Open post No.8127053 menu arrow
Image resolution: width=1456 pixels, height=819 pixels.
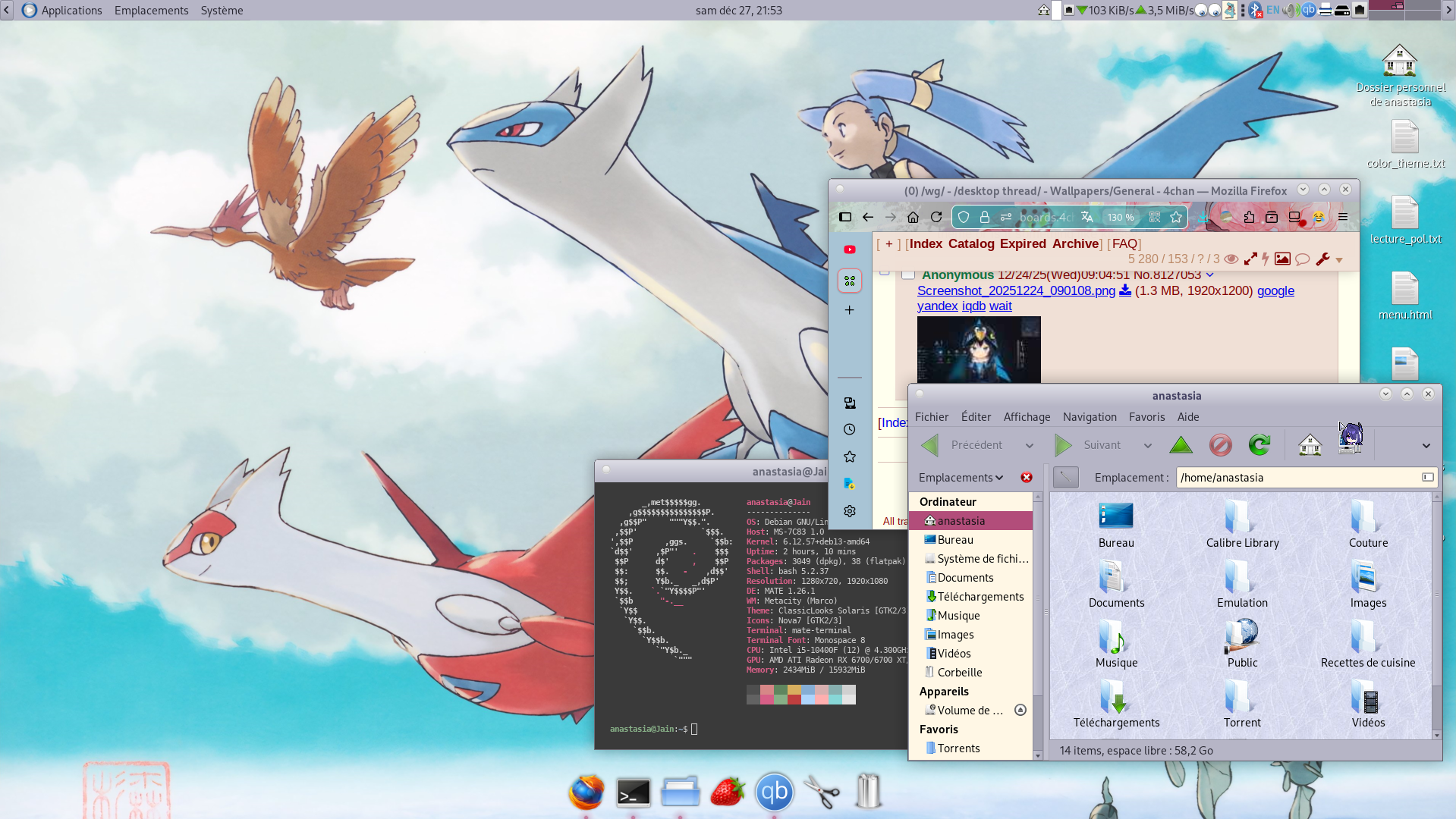(1209, 275)
